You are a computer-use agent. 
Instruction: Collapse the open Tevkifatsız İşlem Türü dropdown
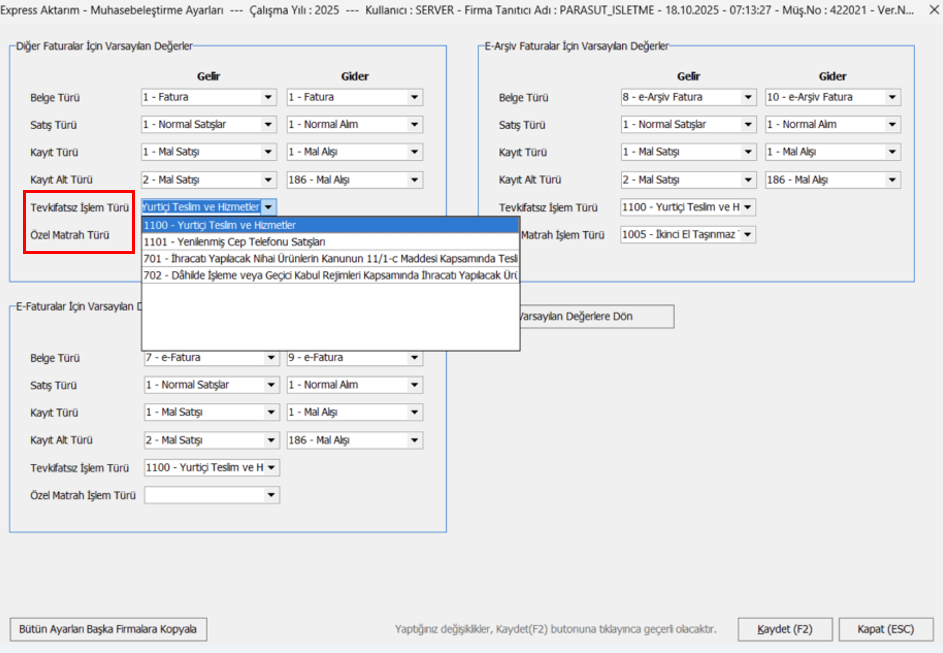click(269, 207)
